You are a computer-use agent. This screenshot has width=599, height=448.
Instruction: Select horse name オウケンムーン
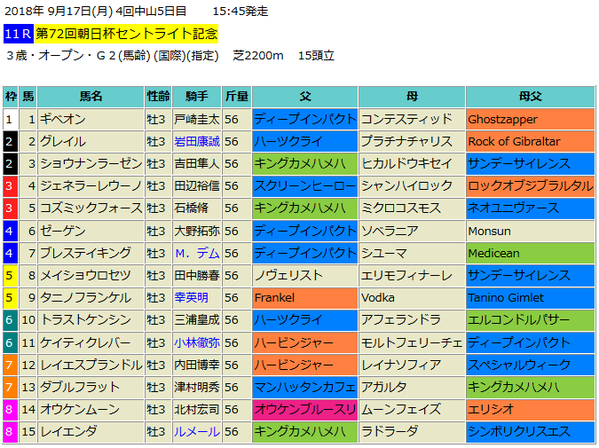(80, 409)
